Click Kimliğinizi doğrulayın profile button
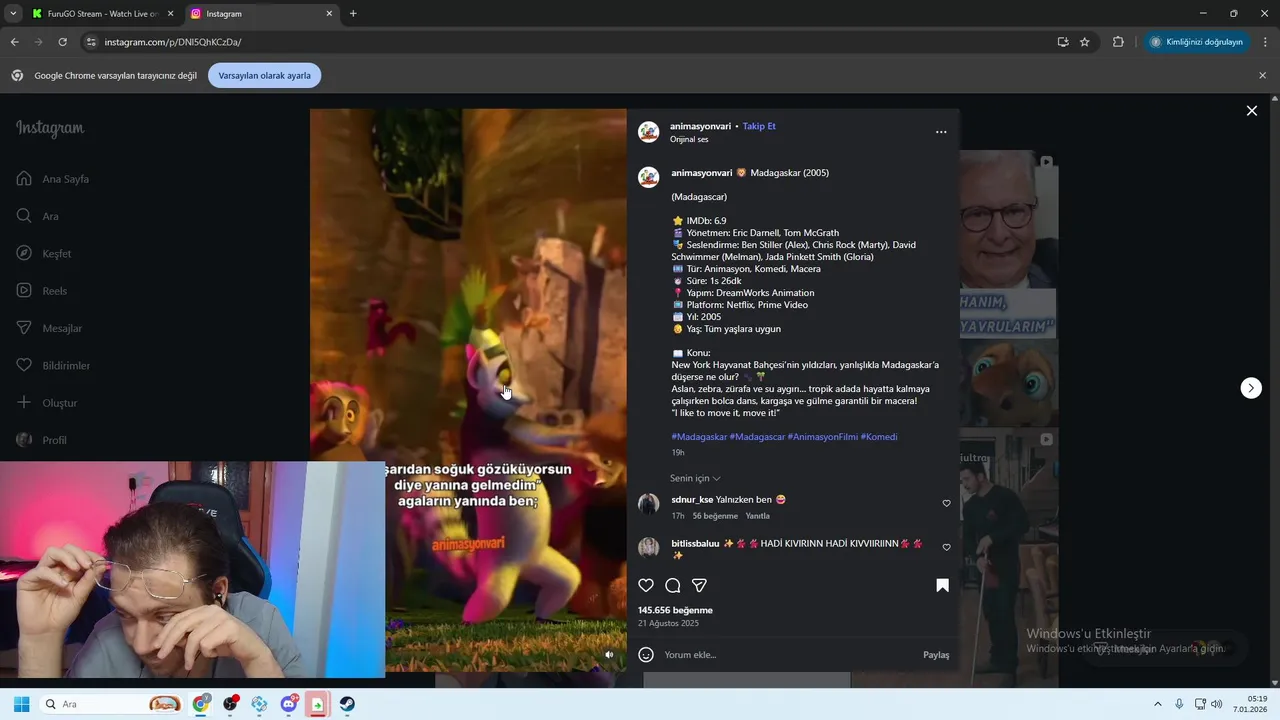This screenshot has width=1280, height=720. pos(1197,42)
